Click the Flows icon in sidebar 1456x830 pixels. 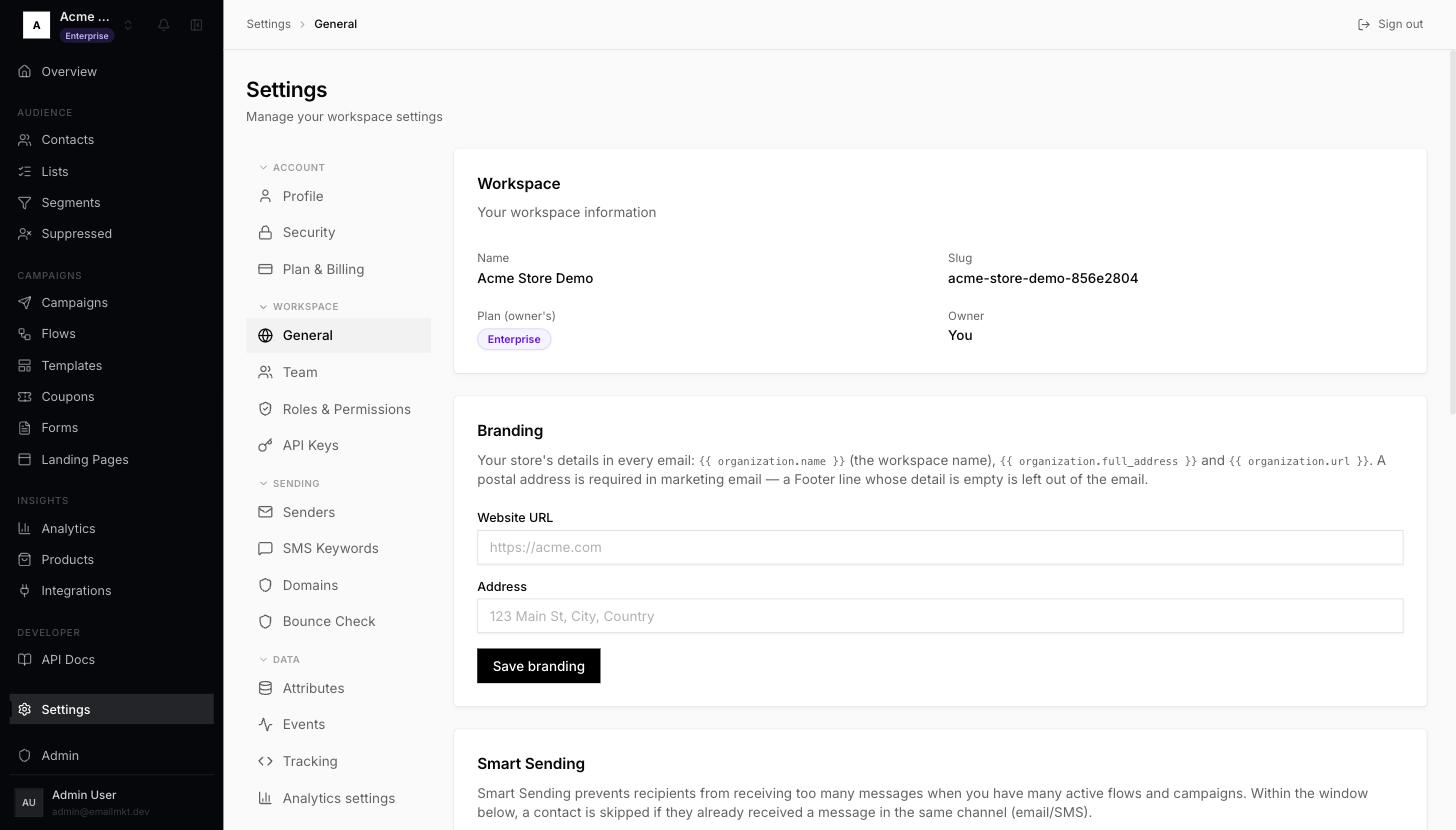click(25, 334)
